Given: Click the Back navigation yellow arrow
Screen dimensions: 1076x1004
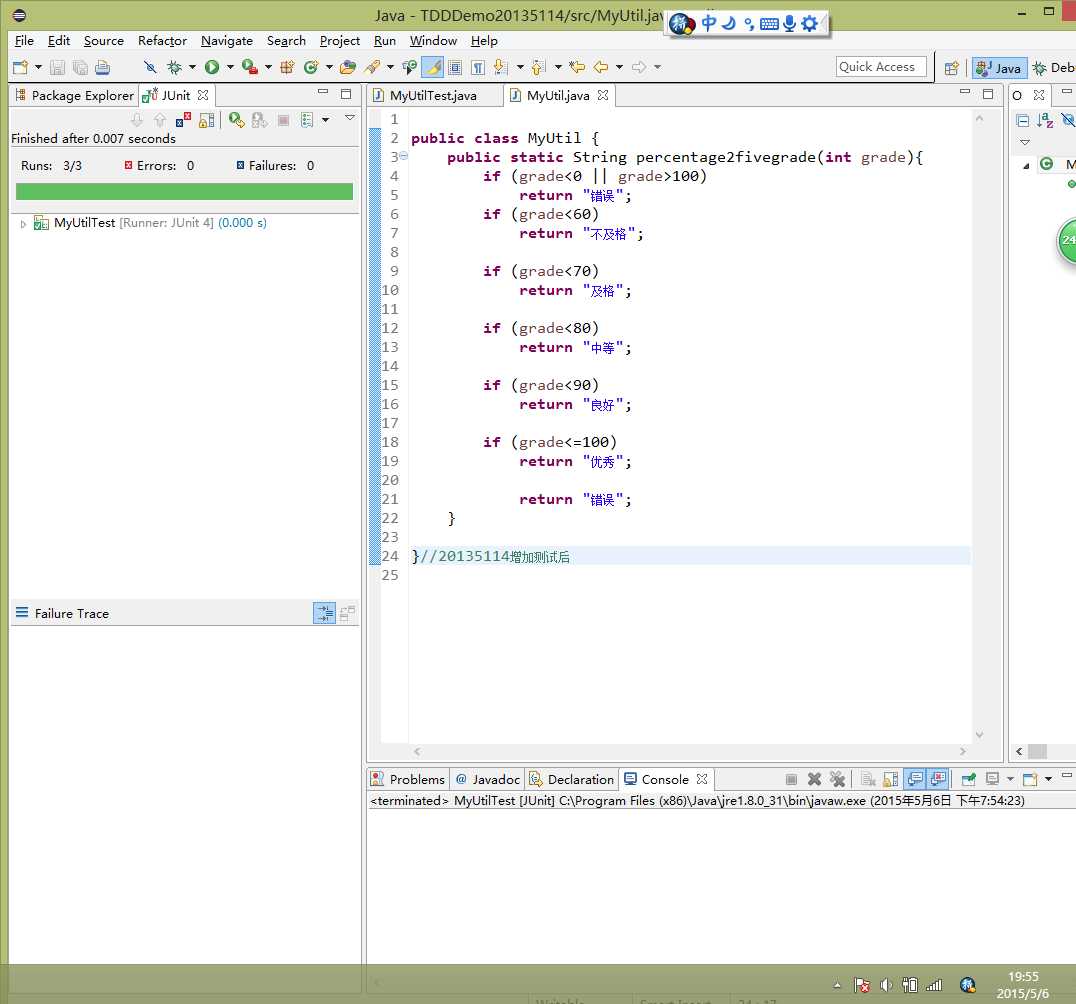Looking at the screenshot, I should 600,67.
